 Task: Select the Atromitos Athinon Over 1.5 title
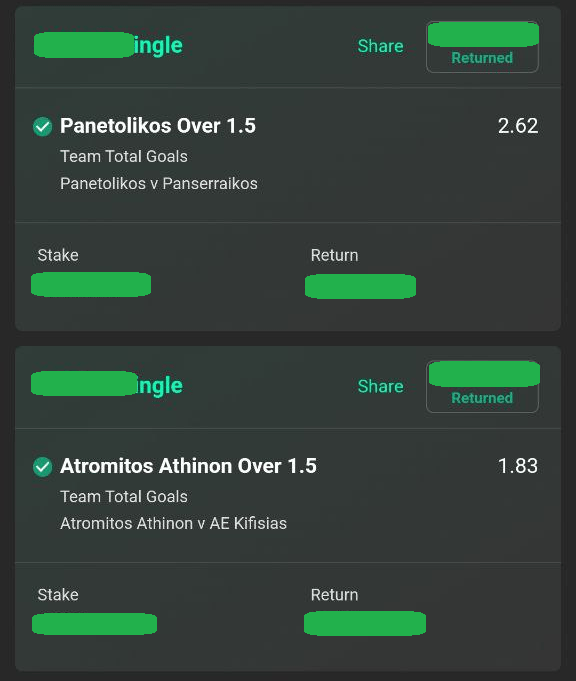[189, 466]
